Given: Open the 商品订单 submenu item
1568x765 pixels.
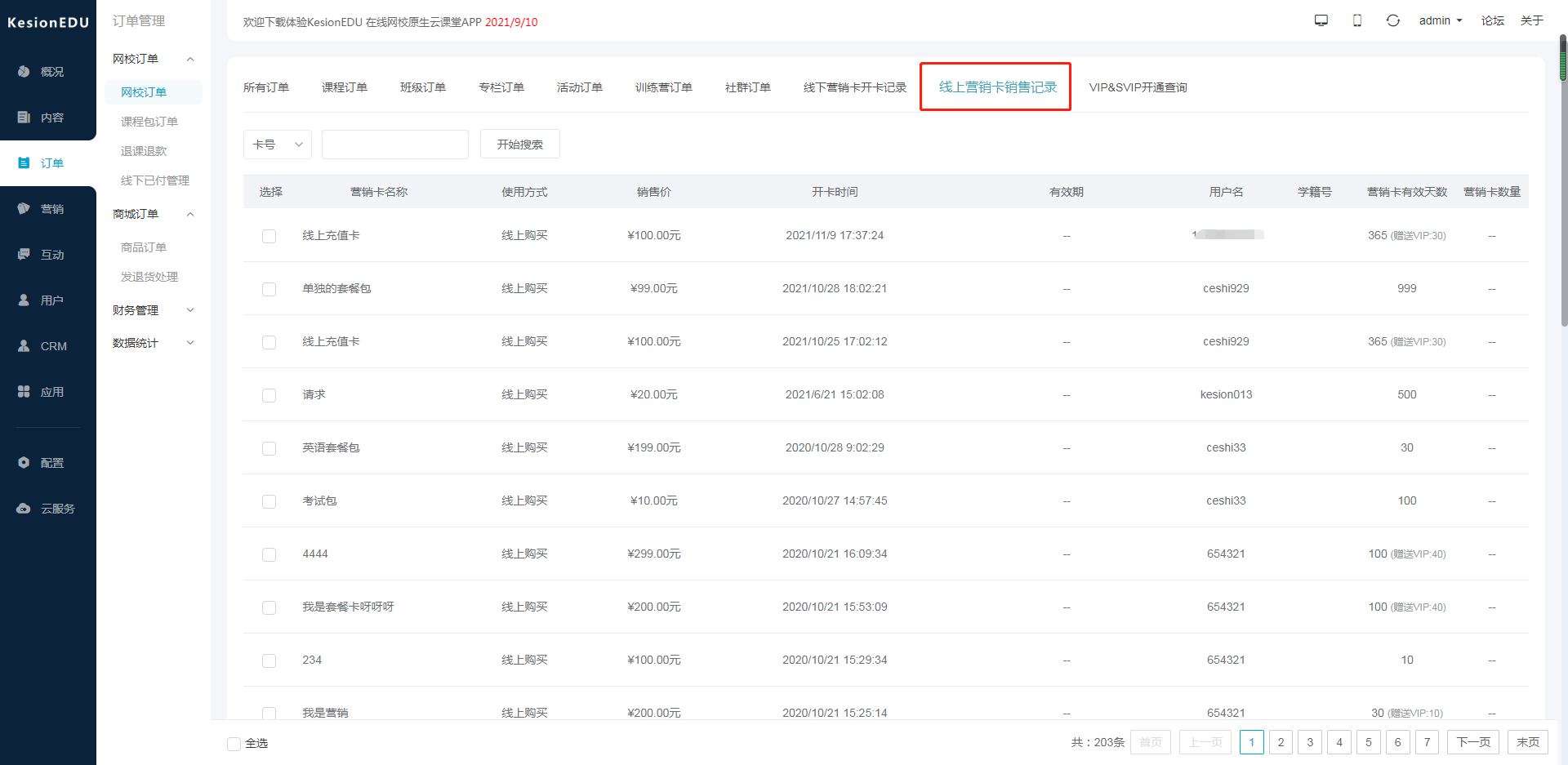Looking at the screenshot, I should coord(144,247).
